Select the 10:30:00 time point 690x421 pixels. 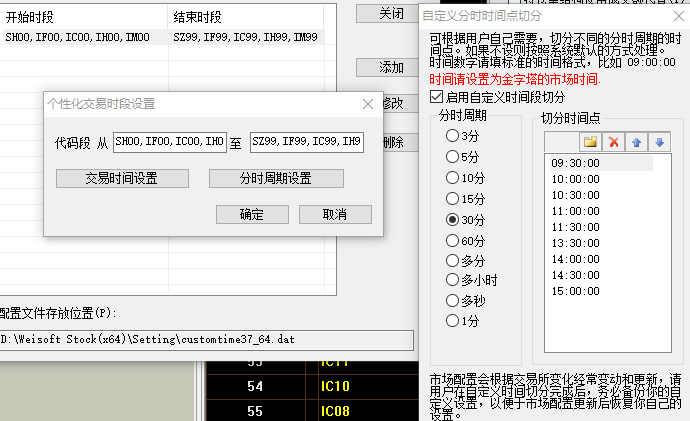point(576,195)
